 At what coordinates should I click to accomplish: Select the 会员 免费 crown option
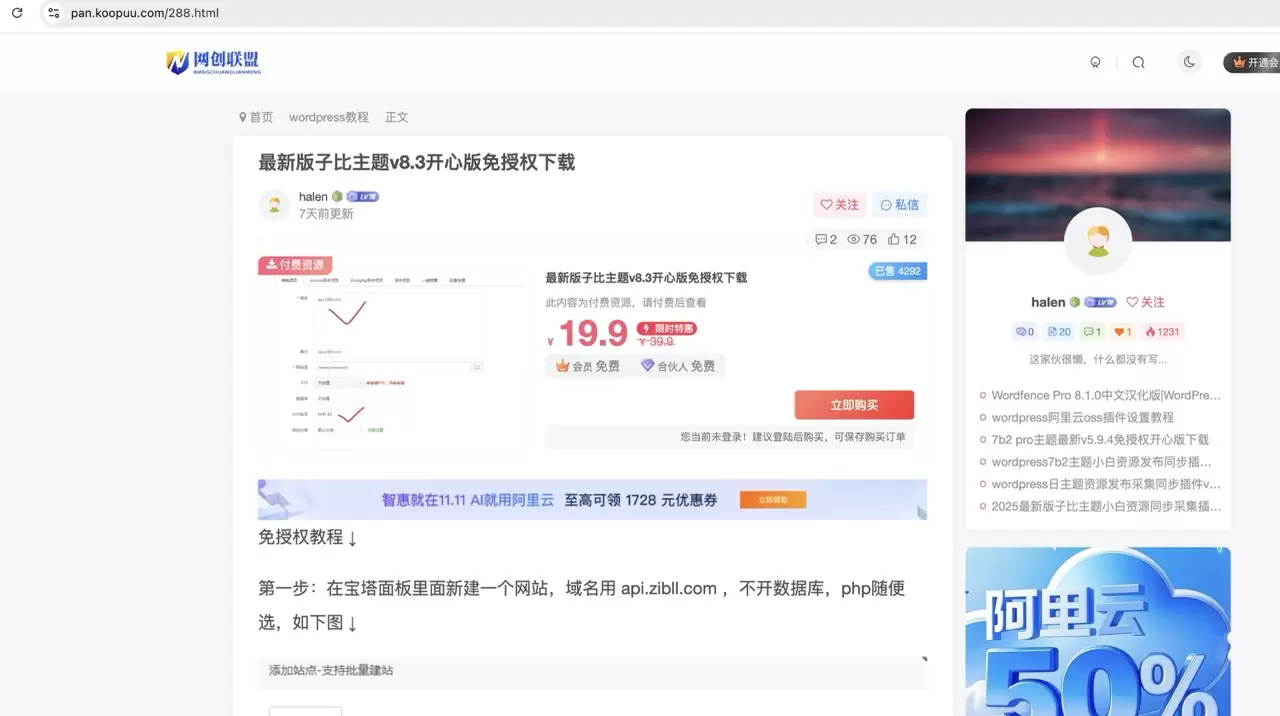click(588, 366)
